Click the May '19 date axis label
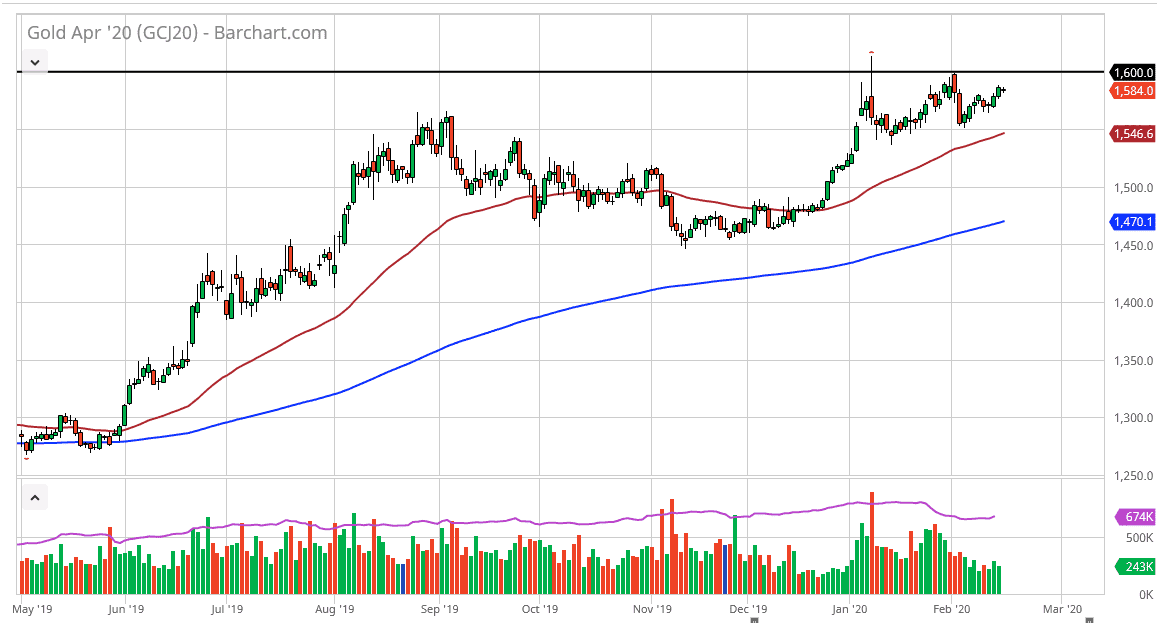This screenshot has width=1160, height=623. (x=33, y=609)
